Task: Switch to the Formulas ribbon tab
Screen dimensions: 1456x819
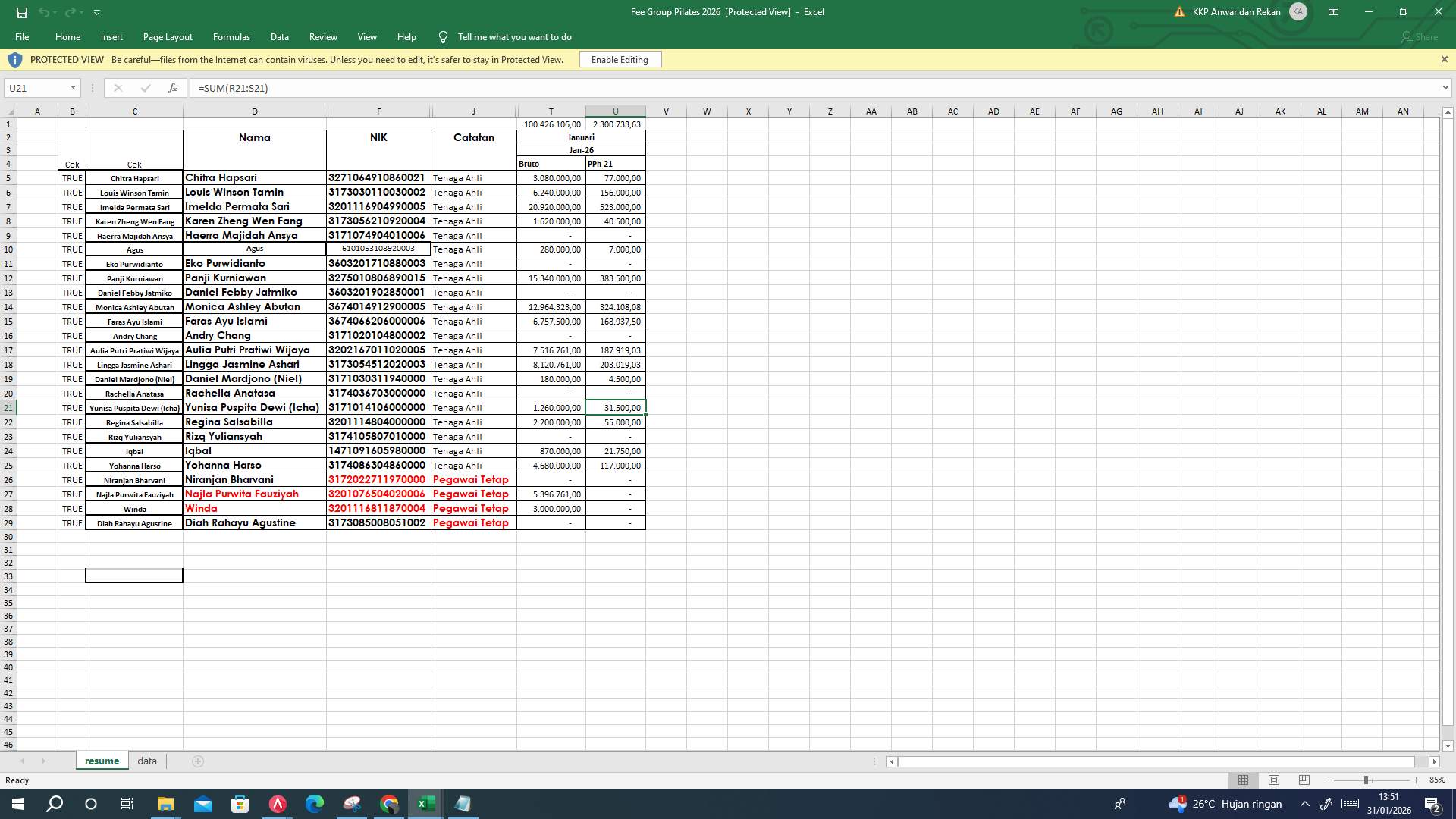Action: click(x=231, y=36)
